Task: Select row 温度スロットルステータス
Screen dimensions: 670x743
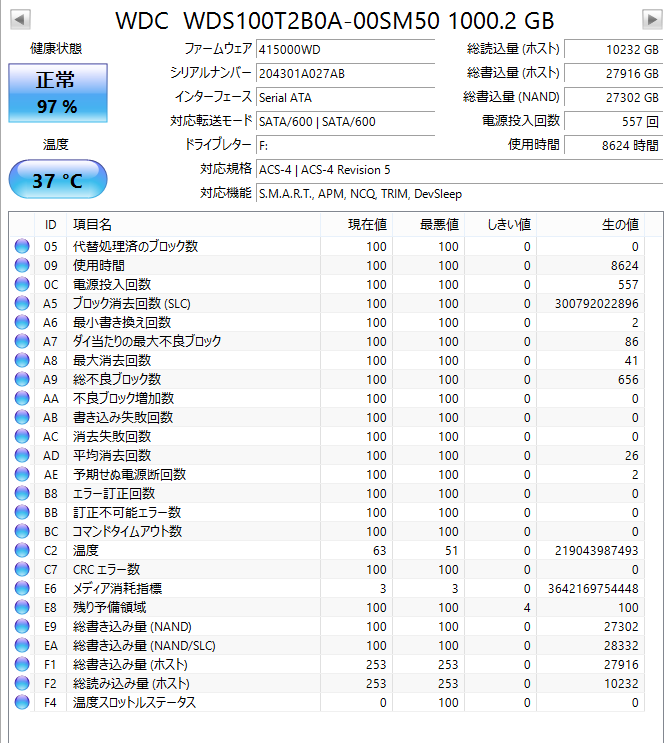Action: point(327,702)
